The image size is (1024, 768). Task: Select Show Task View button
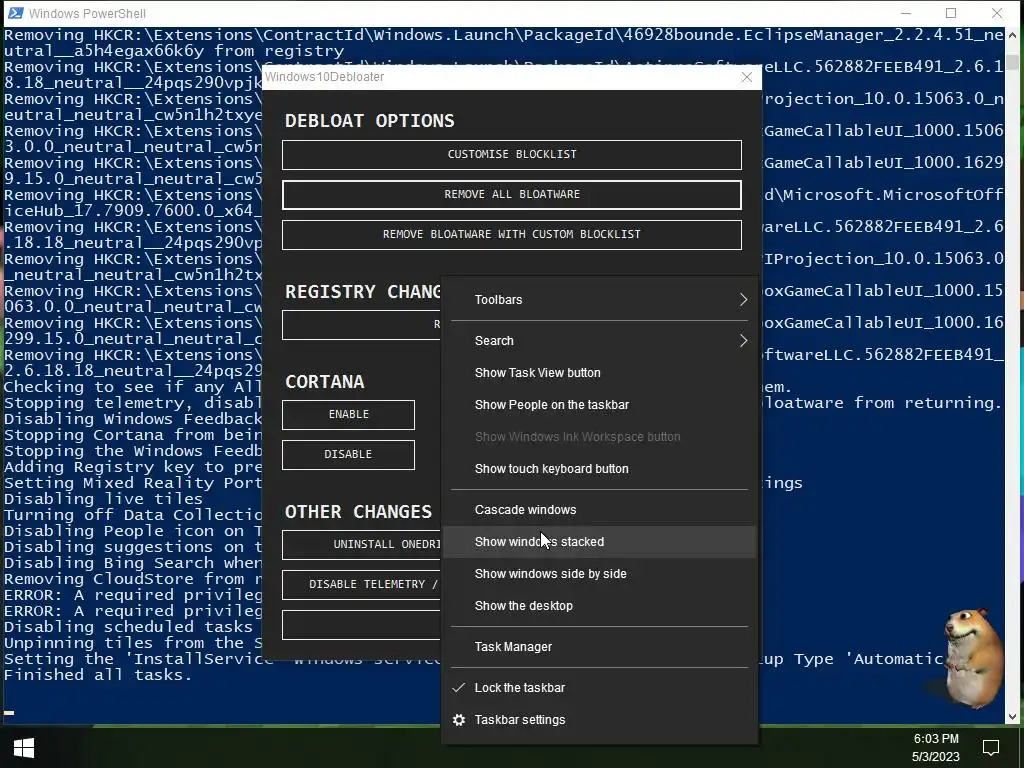(600, 373)
